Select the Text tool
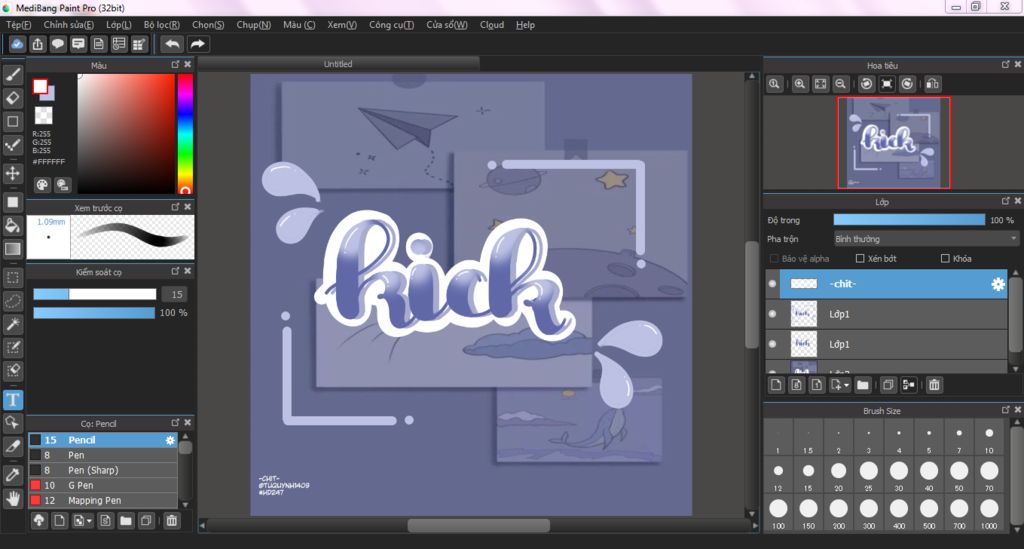Screen dimensions: 1024x549 (x=13, y=400)
